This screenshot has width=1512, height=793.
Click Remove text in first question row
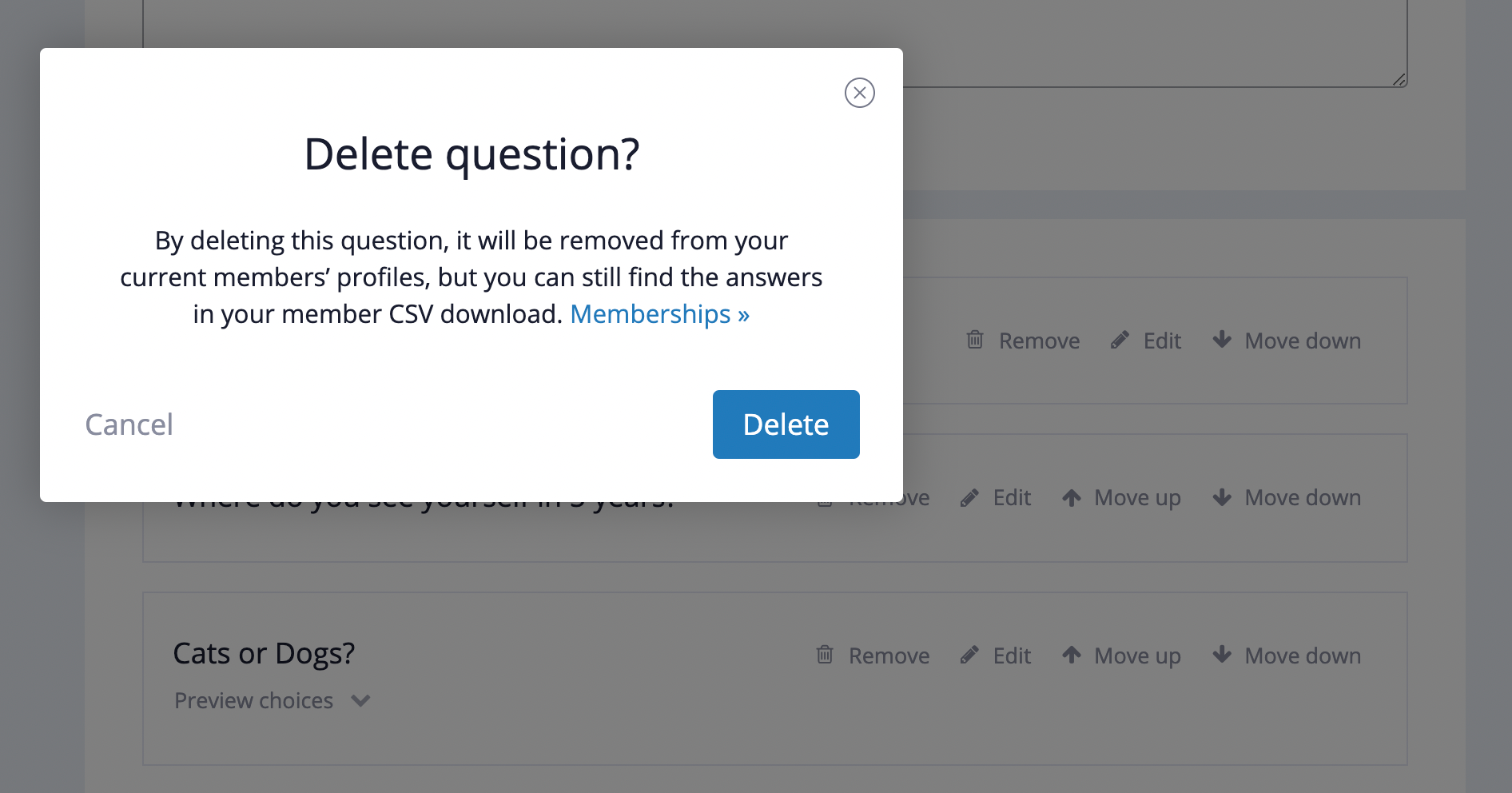click(1039, 341)
